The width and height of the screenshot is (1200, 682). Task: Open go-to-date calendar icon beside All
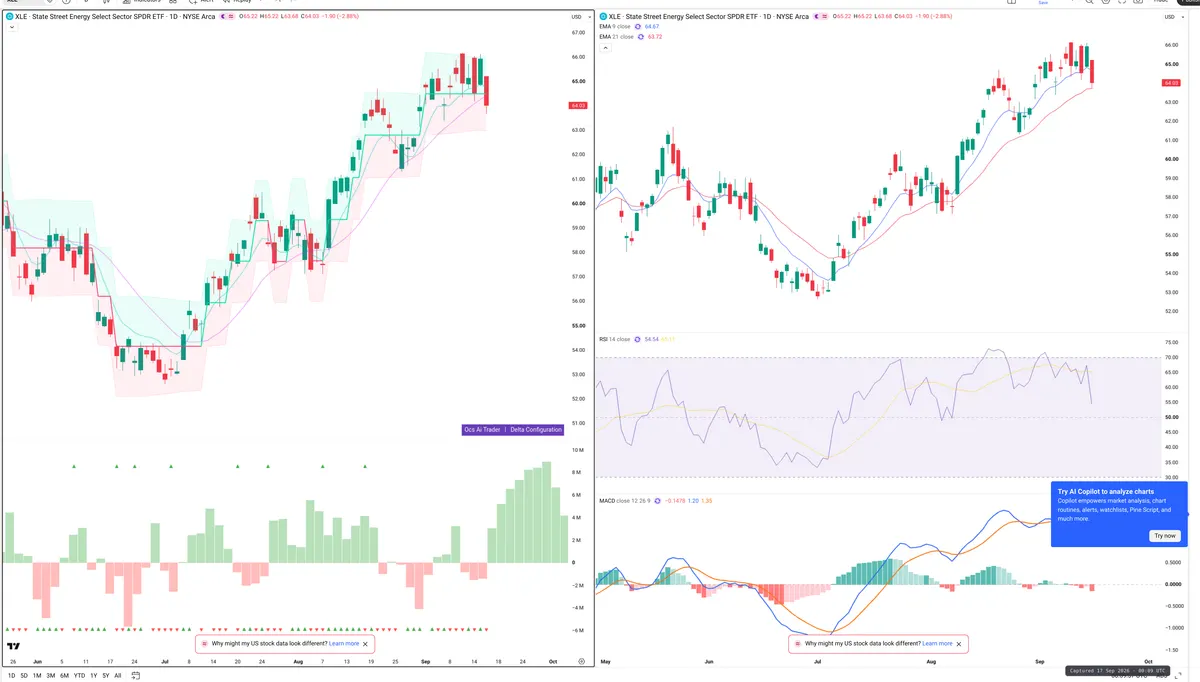pyautogui.click(x=135, y=676)
